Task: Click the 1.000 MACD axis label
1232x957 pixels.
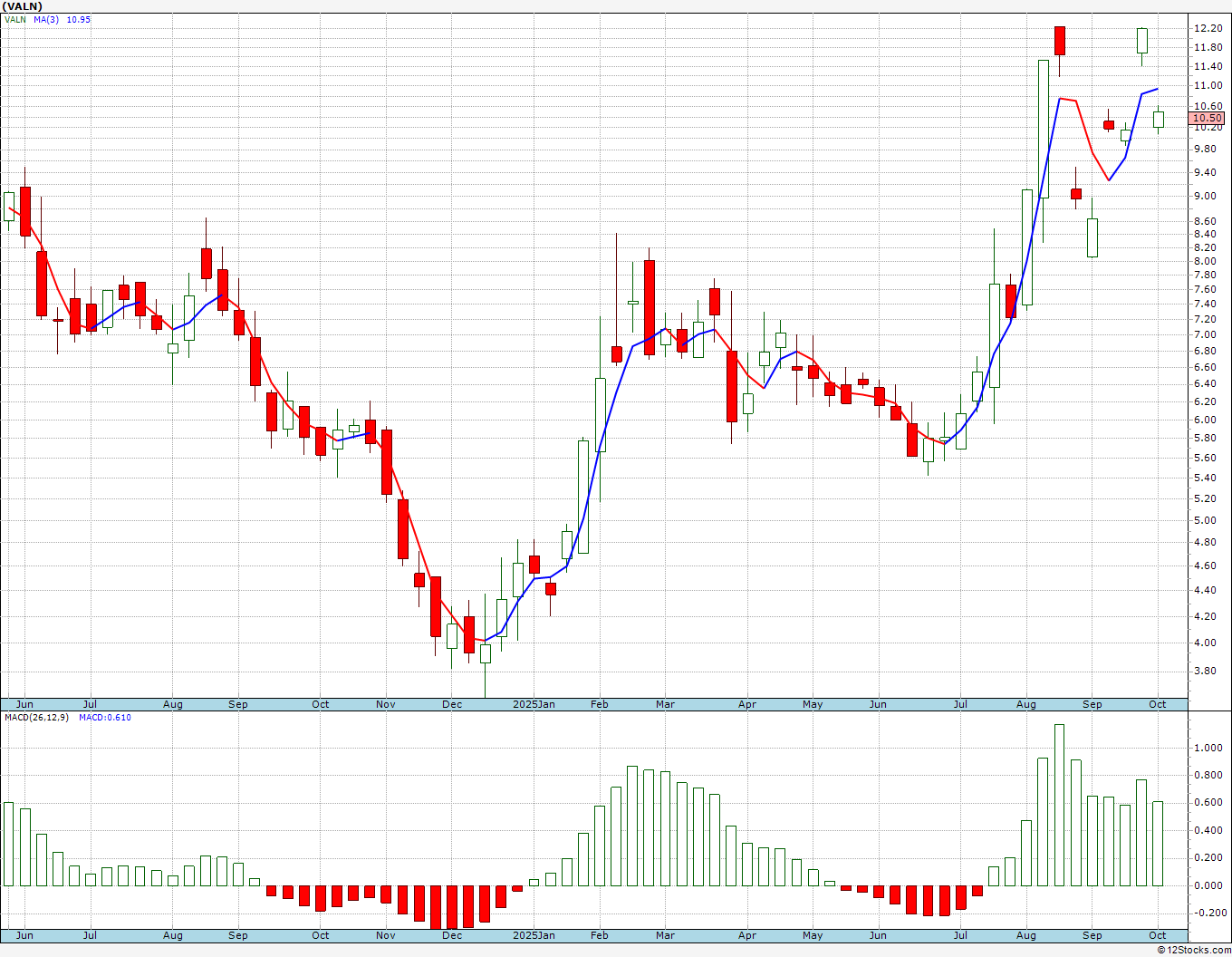Action: click(x=1208, y=748)
